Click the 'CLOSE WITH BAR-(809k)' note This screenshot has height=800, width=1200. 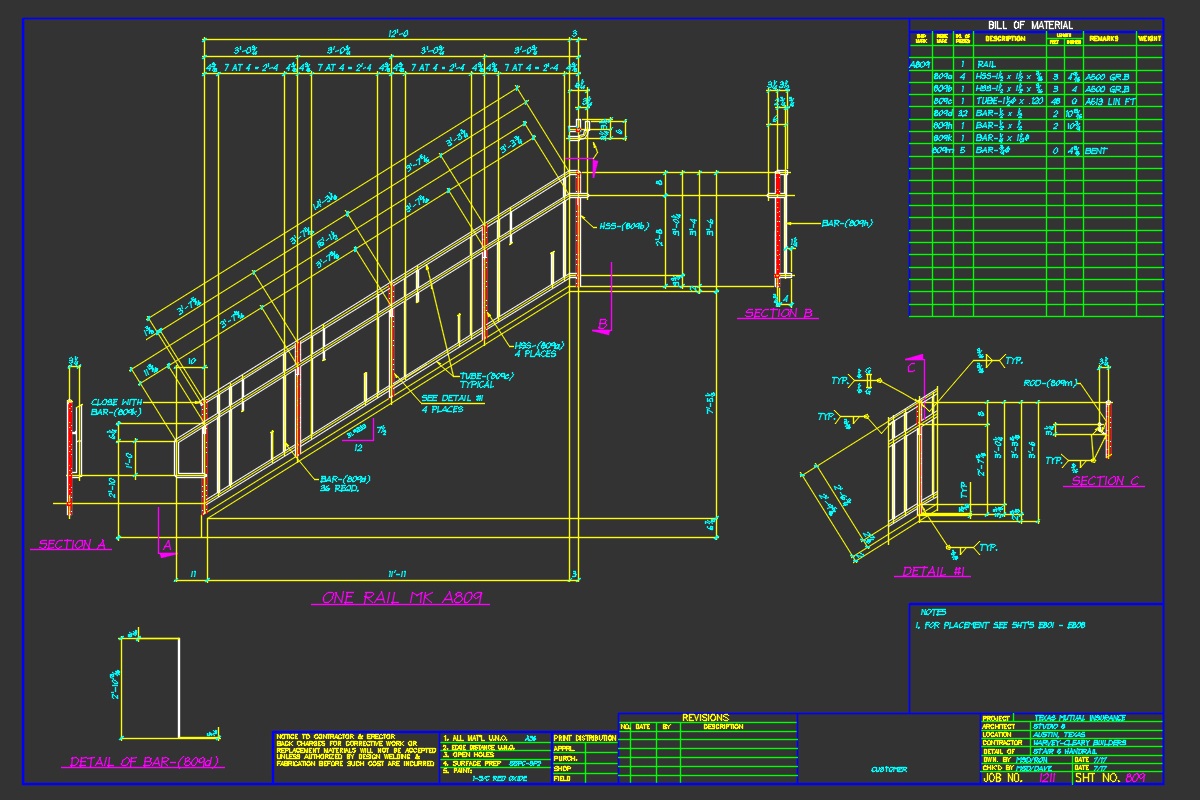[x=117, y=407]
